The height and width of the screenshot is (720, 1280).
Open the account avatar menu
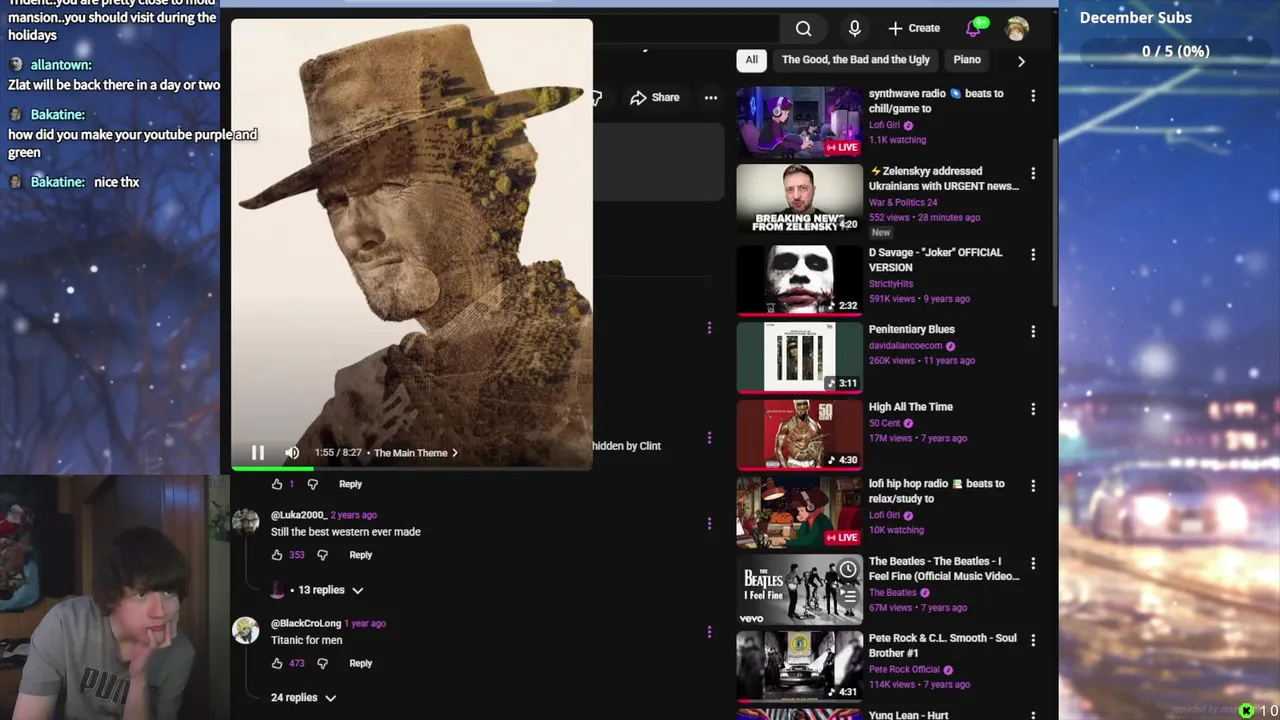pyautogui.click(x=1017, y=28)
